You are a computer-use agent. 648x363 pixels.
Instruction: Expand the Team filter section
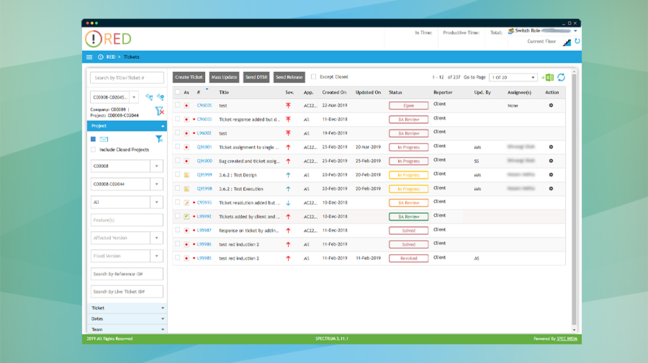[x=127, y=329]
